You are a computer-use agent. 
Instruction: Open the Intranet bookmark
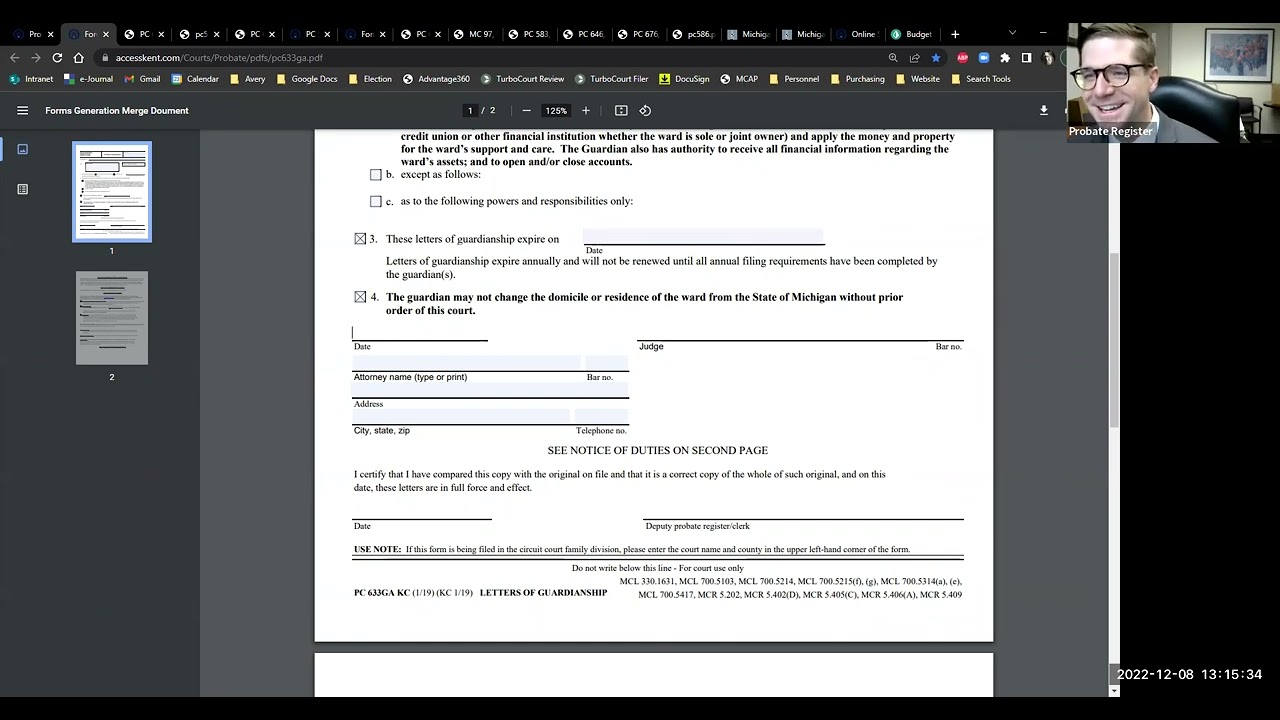pos(31,79)
